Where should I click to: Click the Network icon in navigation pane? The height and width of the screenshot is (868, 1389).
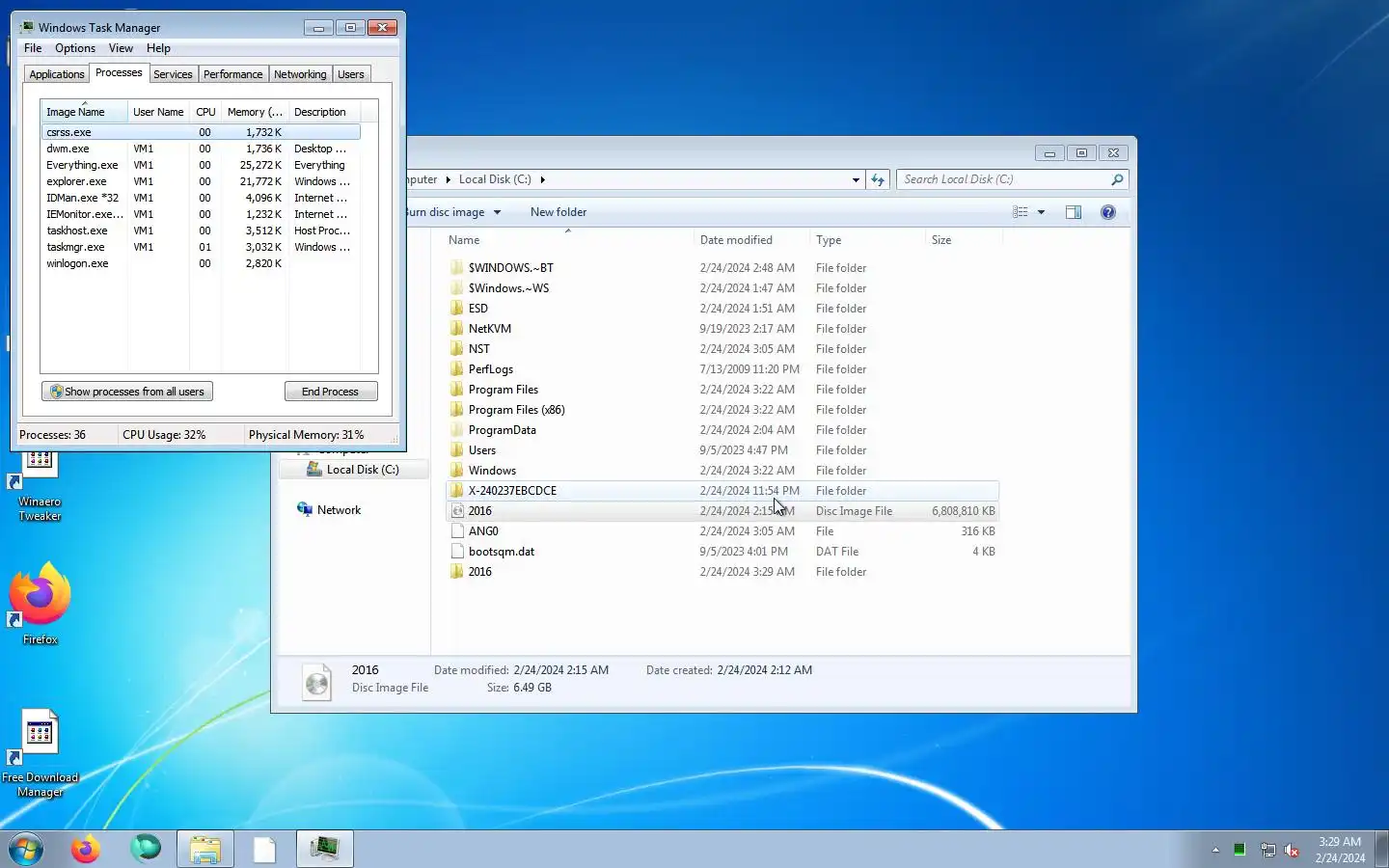[305, 509]
